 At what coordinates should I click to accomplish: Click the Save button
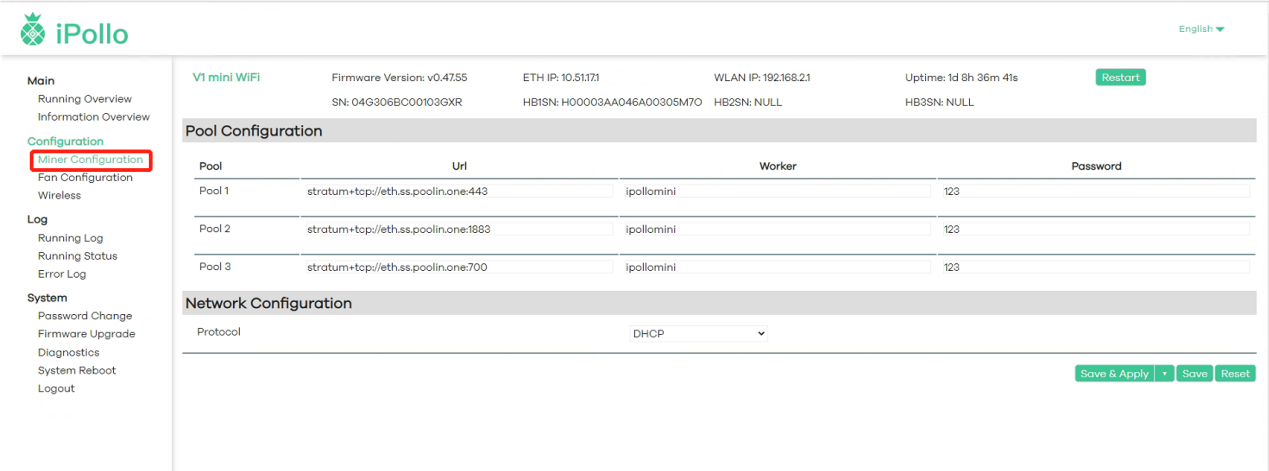pyautogui.click(x=1194, y=374)
